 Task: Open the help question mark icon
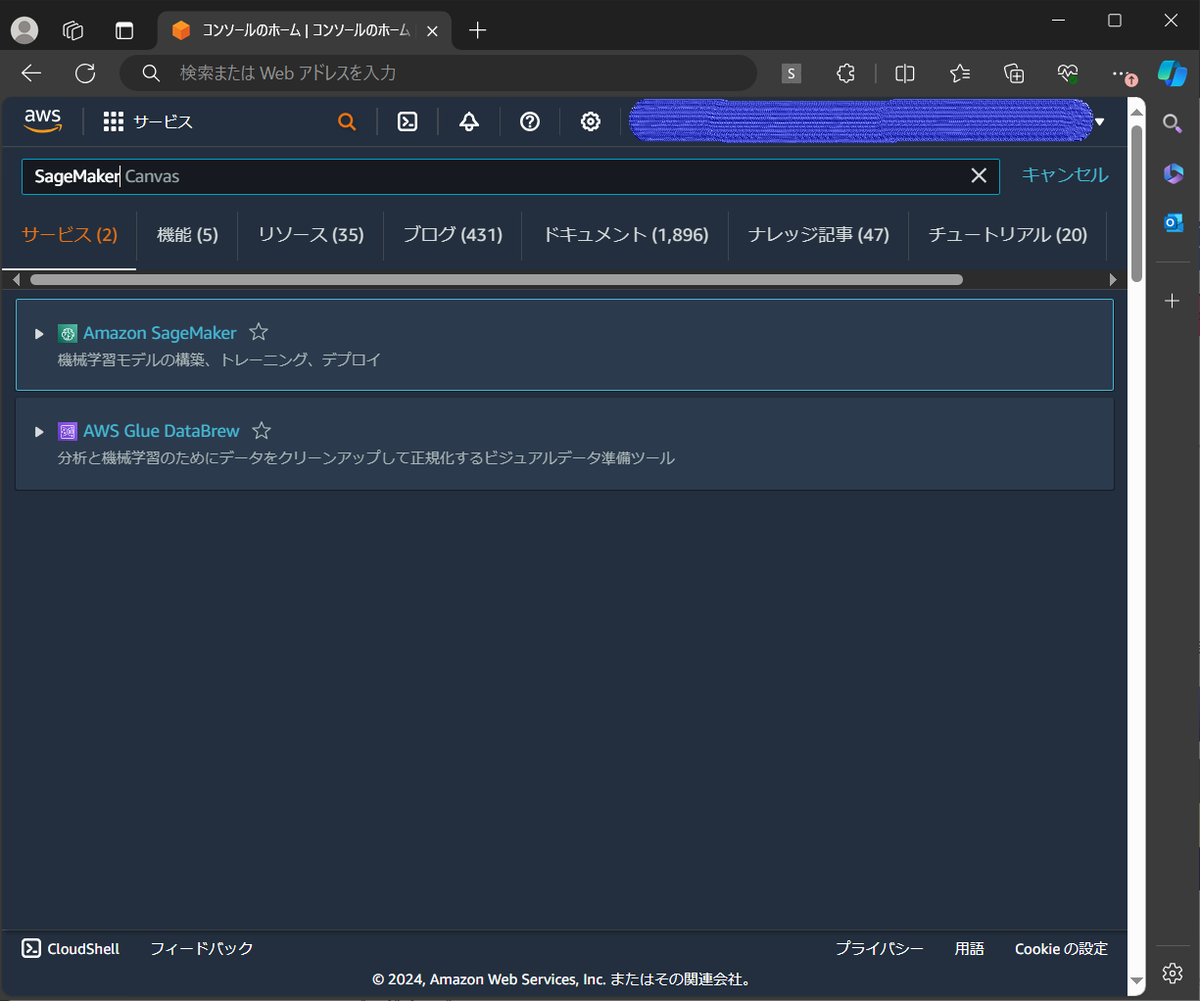[x=530, y=122]
